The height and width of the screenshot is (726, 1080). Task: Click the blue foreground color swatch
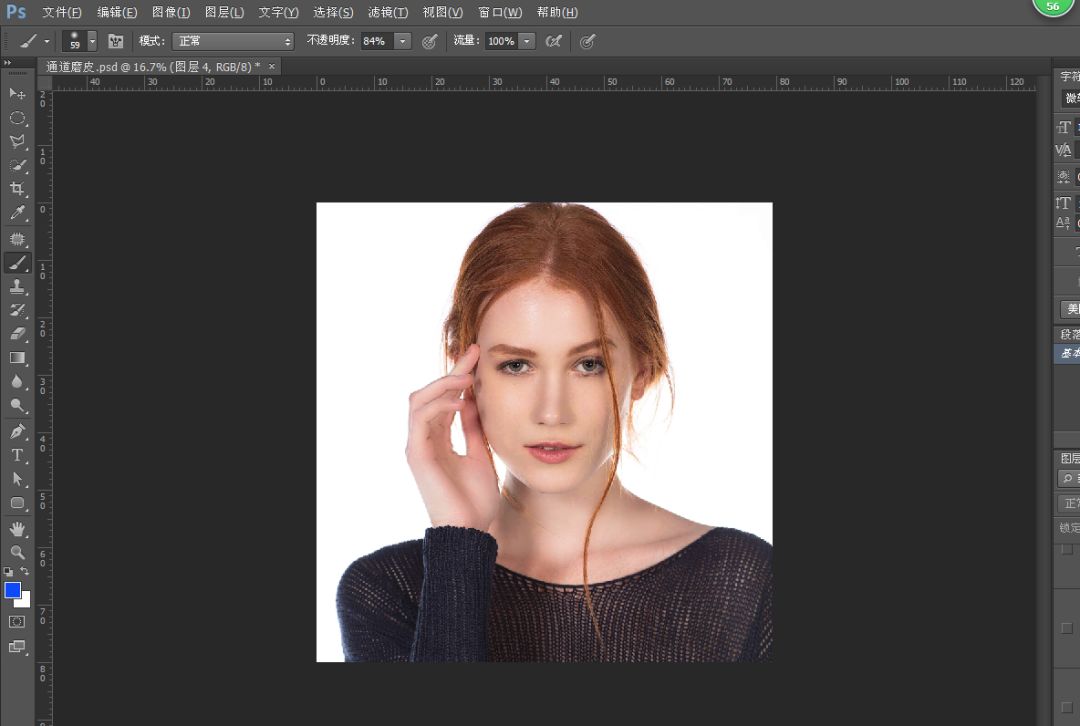[x=12, y=590]
